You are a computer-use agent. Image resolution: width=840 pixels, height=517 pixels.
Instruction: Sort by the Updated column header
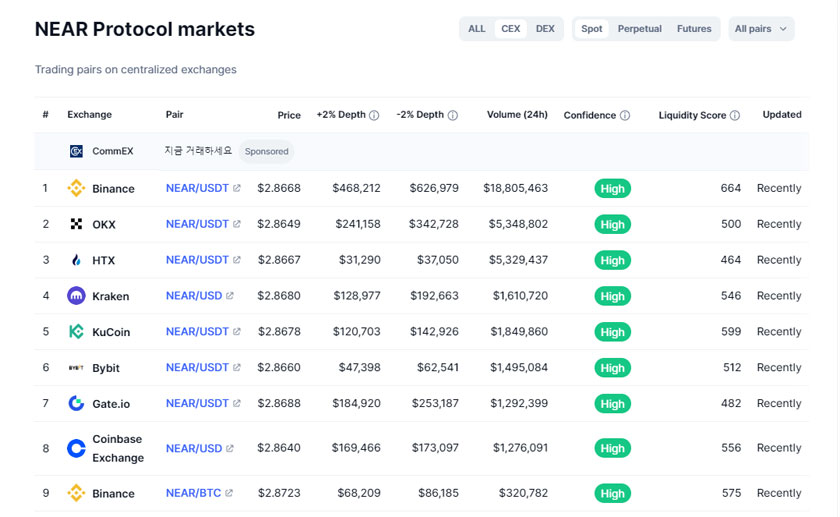(x=782, y=115)
